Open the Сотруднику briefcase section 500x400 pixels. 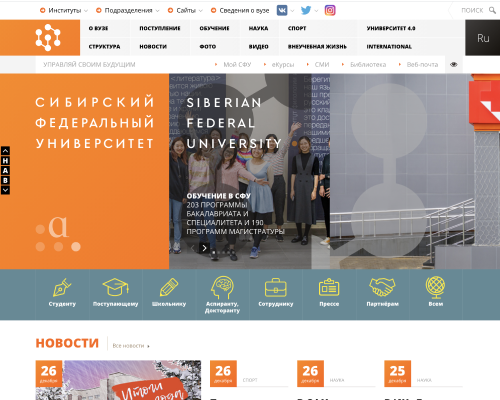(276, 293)
